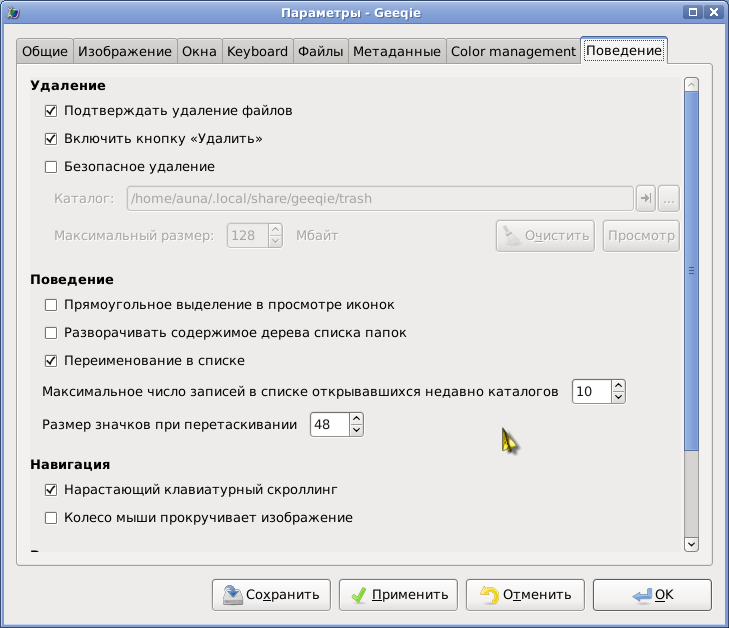Image resolution: width=729 pixels, height=628 pixels.
Task: Click the Очистить button with broom icon
Action: coord(545,236)
